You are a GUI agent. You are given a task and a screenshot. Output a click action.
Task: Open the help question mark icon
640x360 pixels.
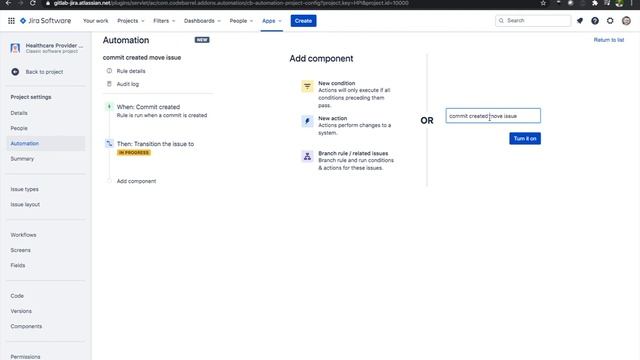tap(595, 21)
